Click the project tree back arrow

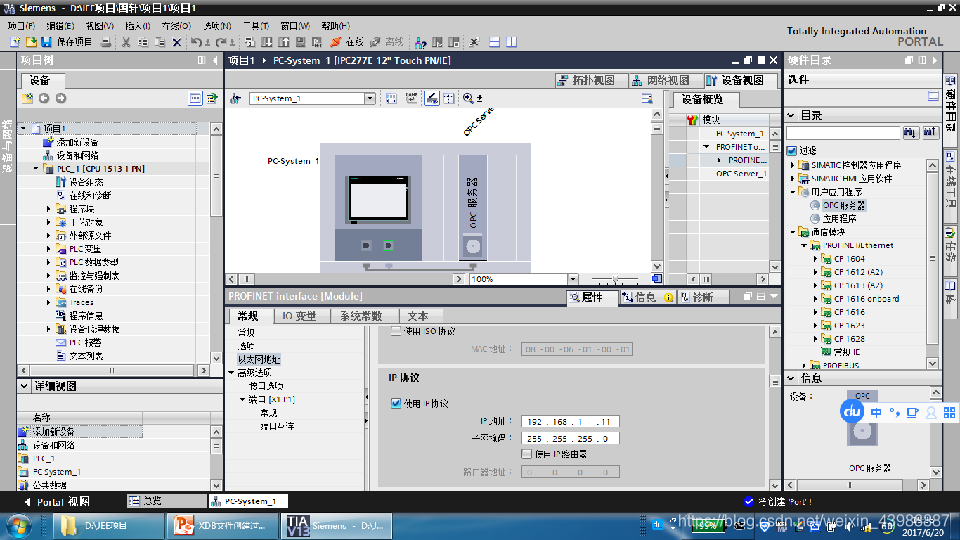[44, 98]
